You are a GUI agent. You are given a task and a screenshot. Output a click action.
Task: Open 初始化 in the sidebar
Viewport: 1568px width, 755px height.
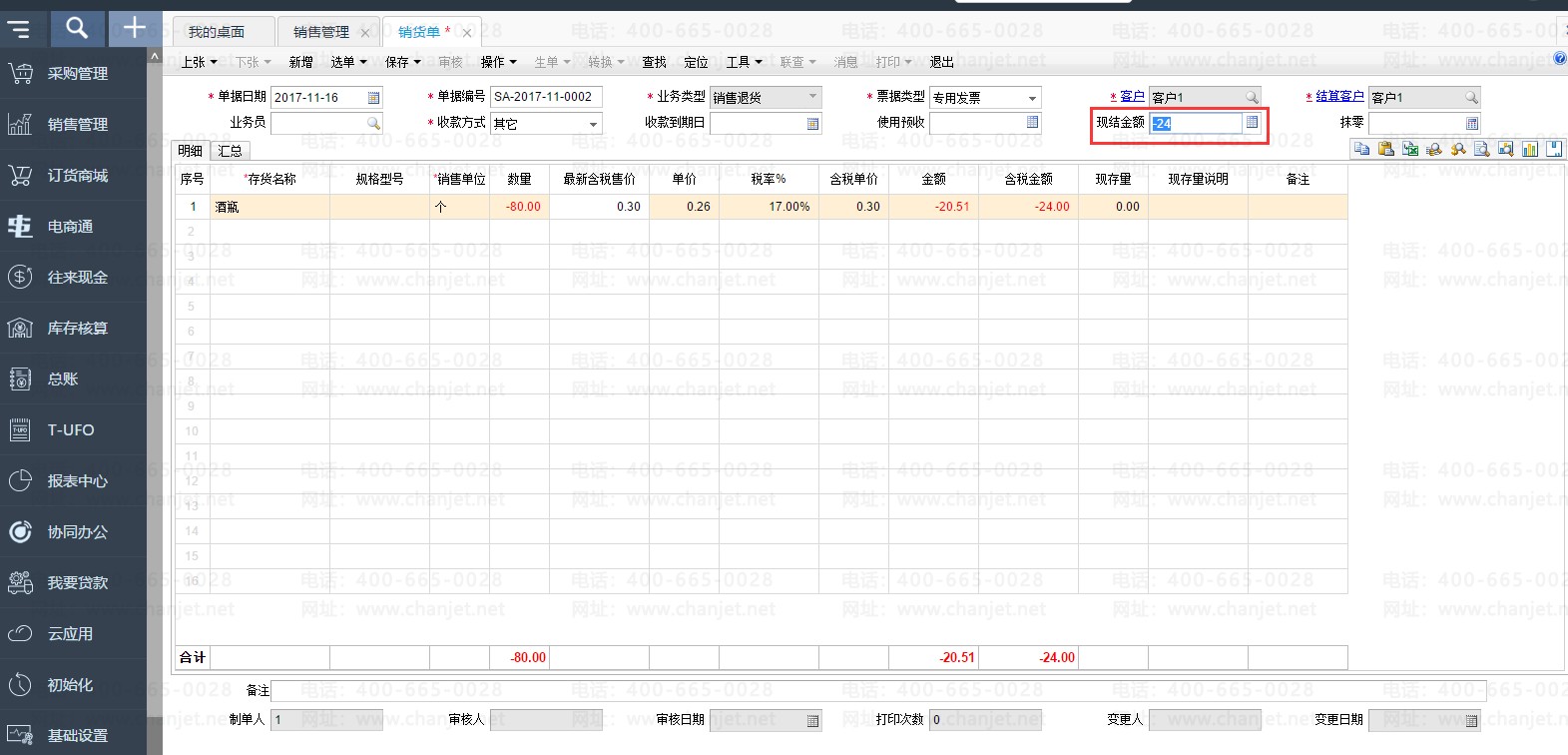pos(74,684)
